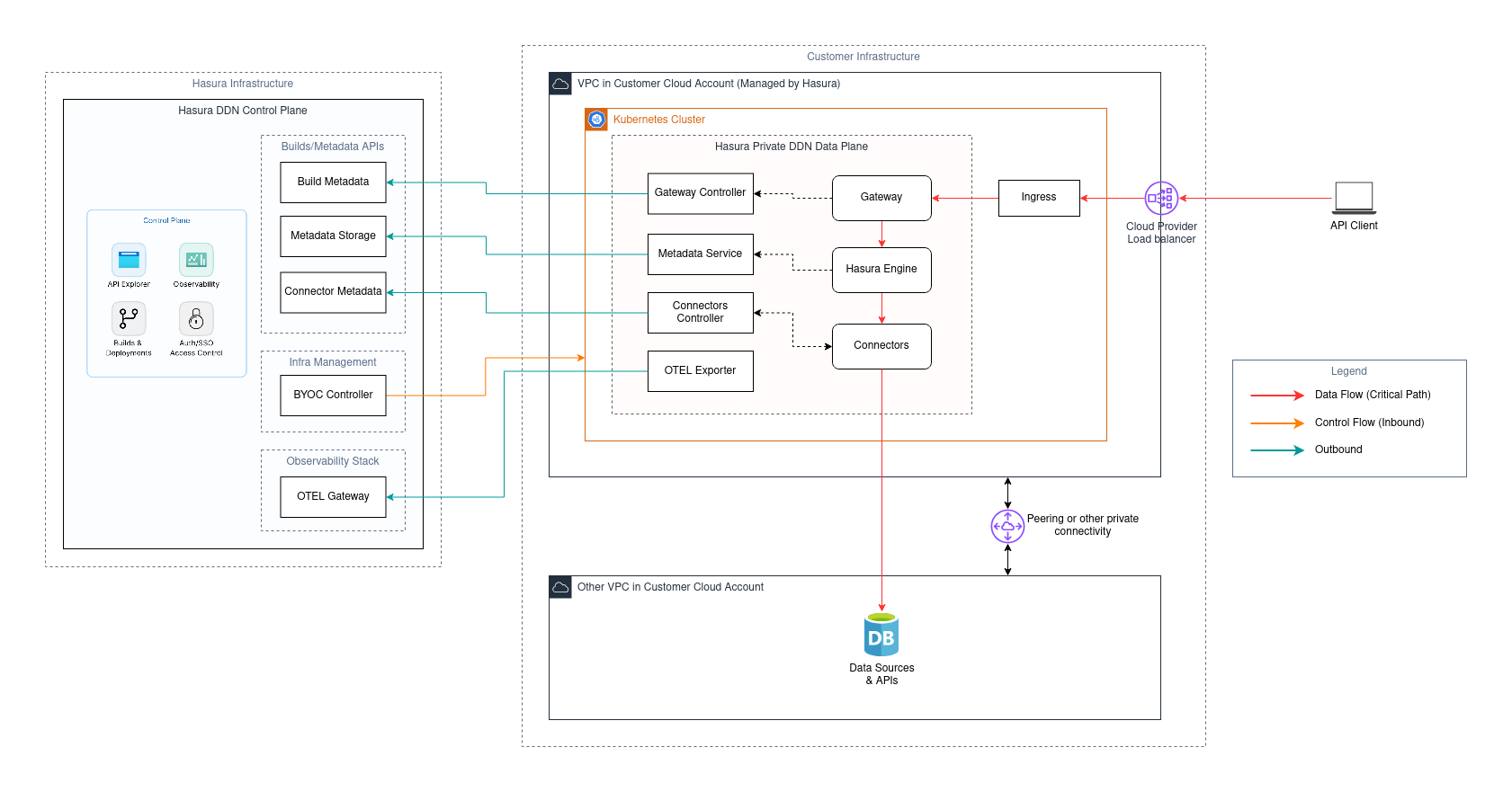Image resolution: width=1512 pixels, height=792 pixels.
Task: Click the Hasura DDN Control Plane title
Action: (243, 111)
